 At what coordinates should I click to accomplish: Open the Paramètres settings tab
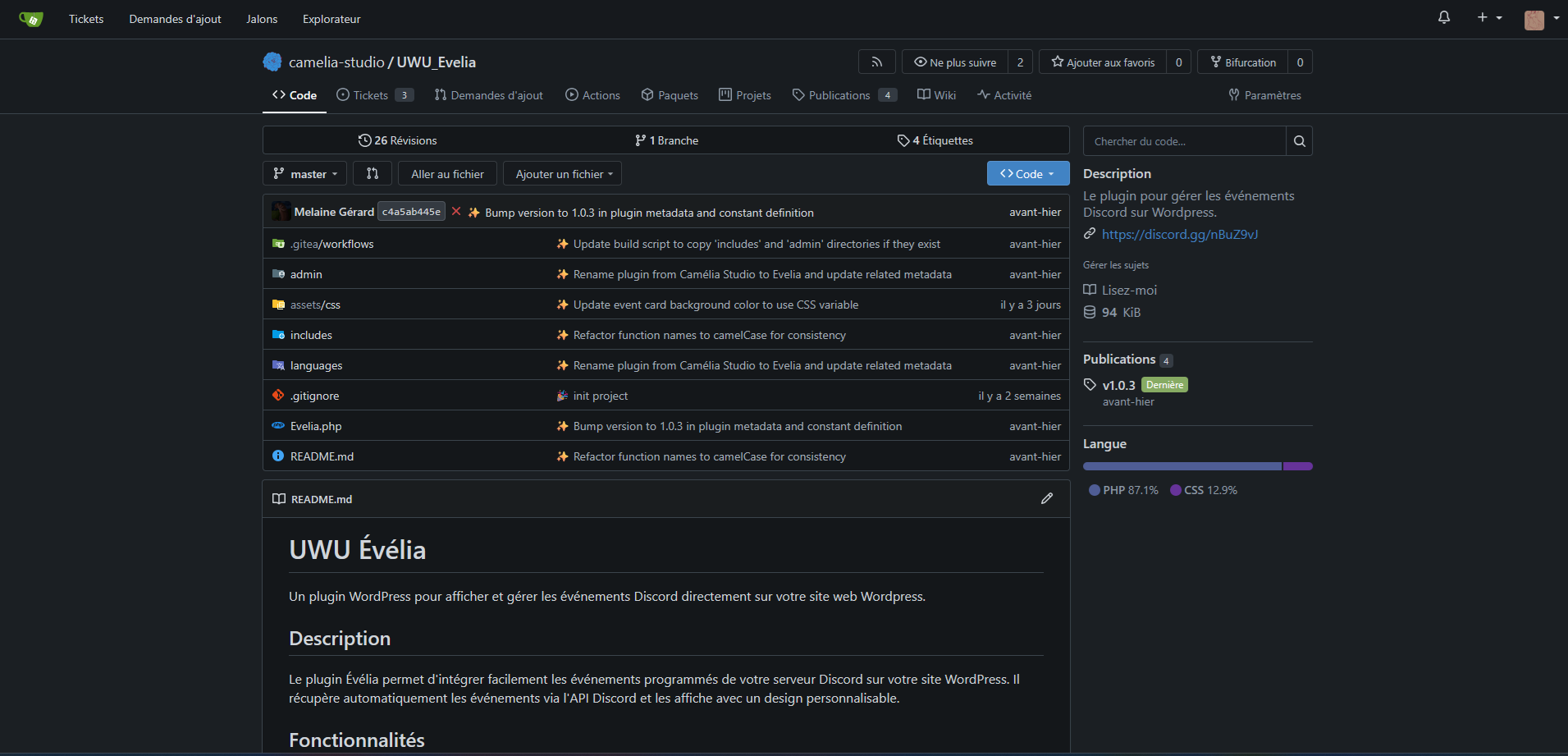pyautogui.click(x=1264, y=95)
